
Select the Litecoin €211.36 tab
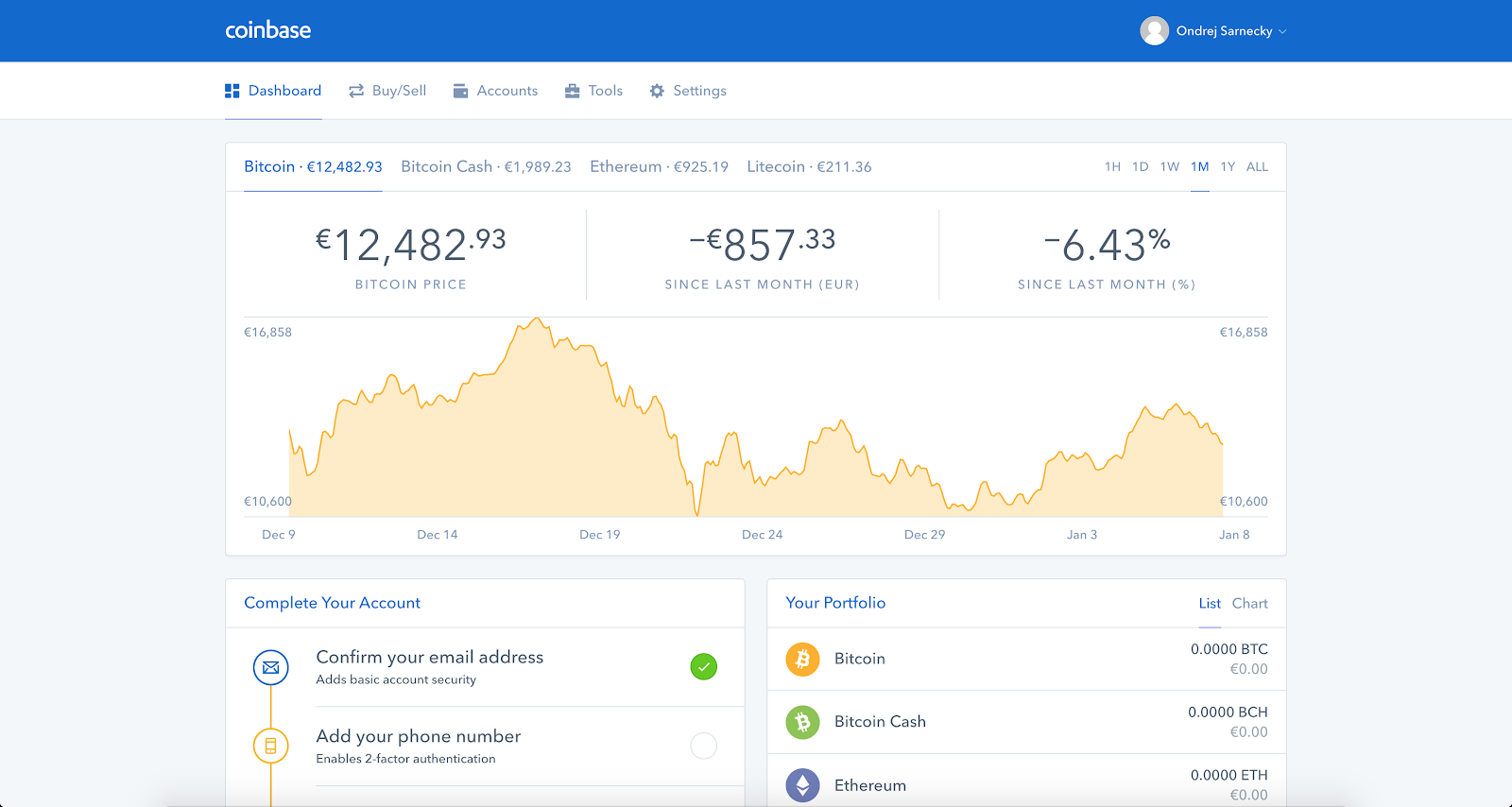[x=809, y=166]
